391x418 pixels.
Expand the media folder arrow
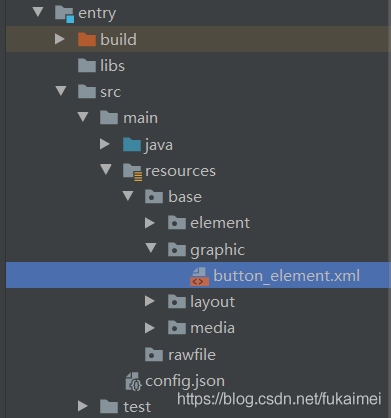(x=150, y=328)
